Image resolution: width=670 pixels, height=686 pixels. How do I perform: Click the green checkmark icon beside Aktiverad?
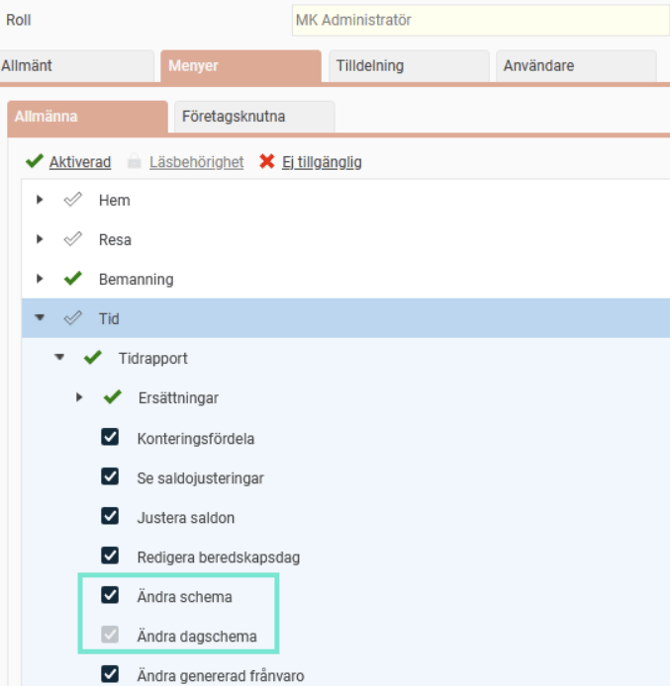[x=34, y=162]
